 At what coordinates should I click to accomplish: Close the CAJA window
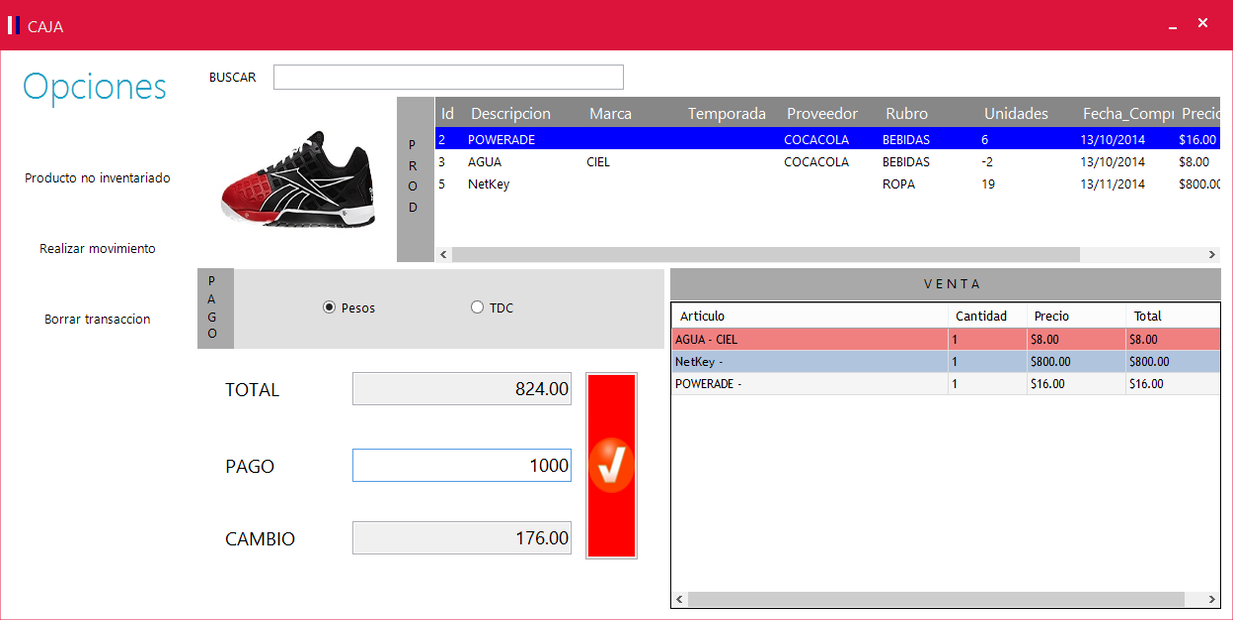pyautogui.click(x=1203, y=23)
